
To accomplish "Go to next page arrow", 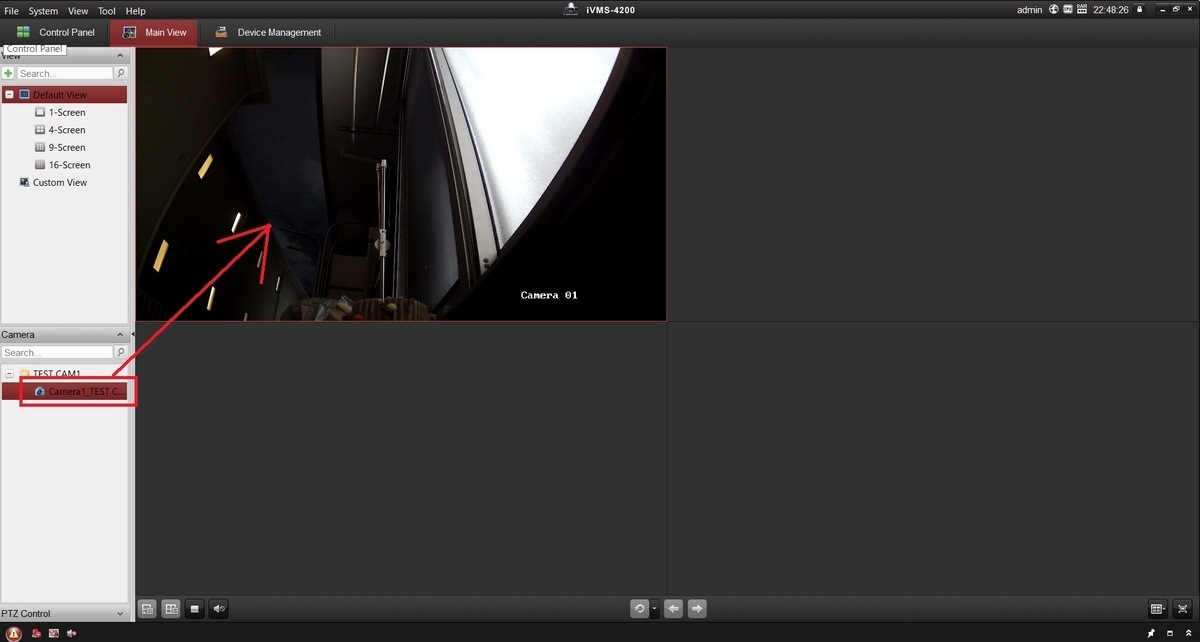I will click(x=698, y=608).
